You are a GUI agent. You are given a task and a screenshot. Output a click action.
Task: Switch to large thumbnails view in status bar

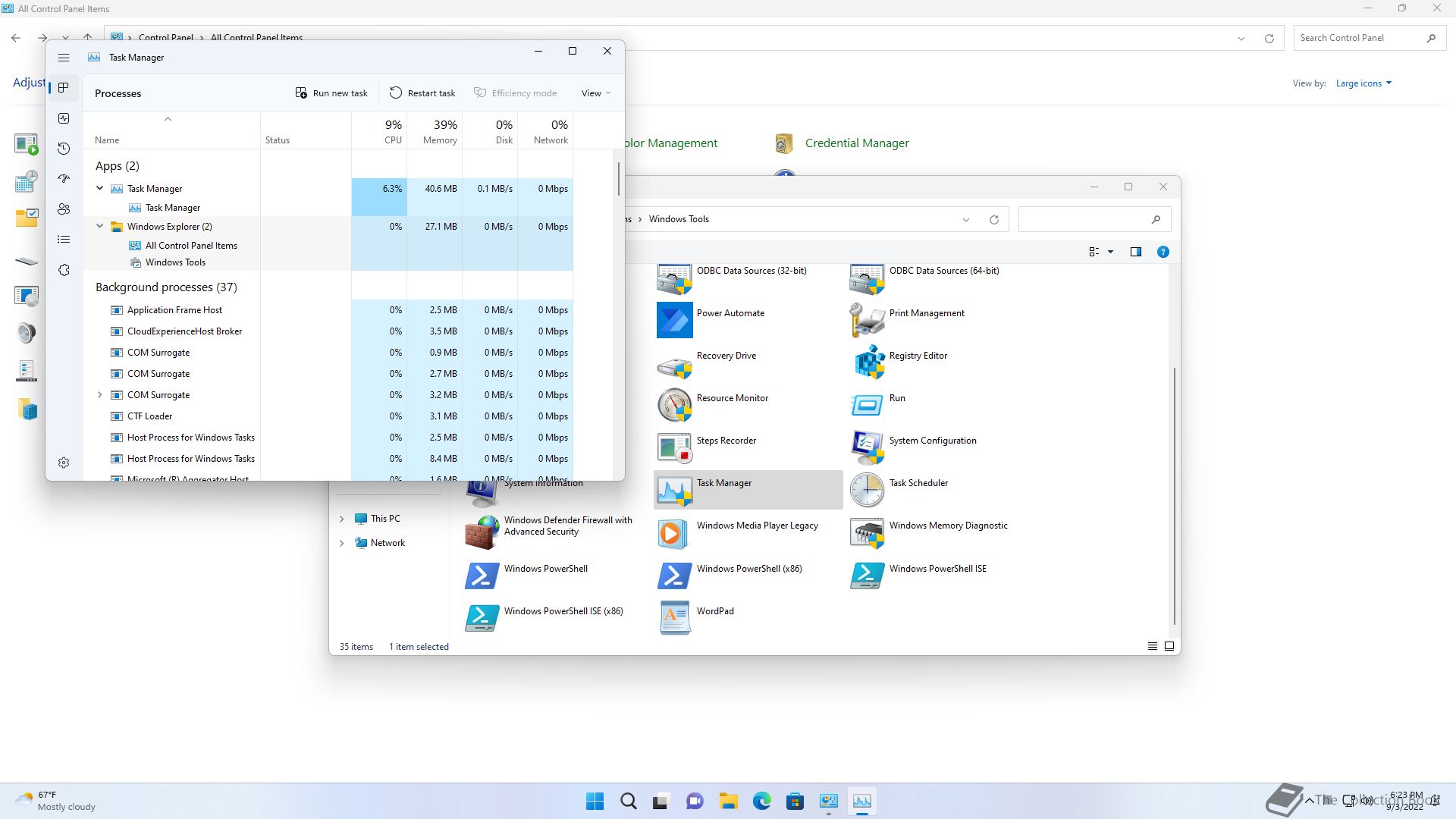coord(1169,646)
